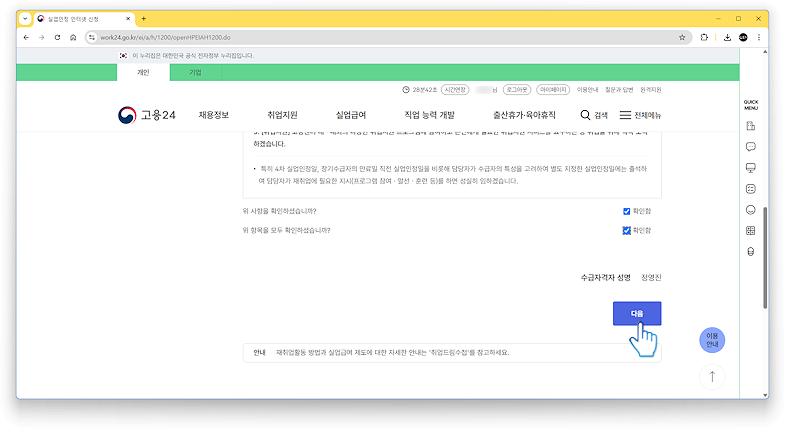Viewport: 785px width, 429px height.
Task: Toggle 확인함 checkbox for 위 사항을 확인하셨습니까
Action: click(x=626, y=211)
